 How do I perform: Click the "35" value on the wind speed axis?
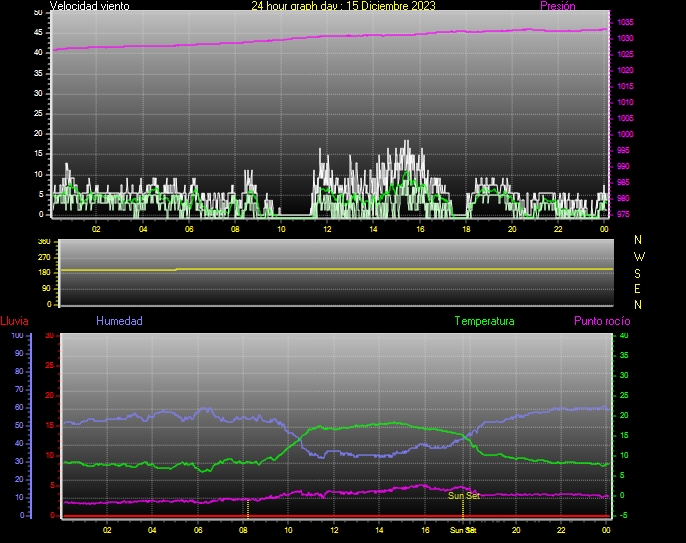38,73
